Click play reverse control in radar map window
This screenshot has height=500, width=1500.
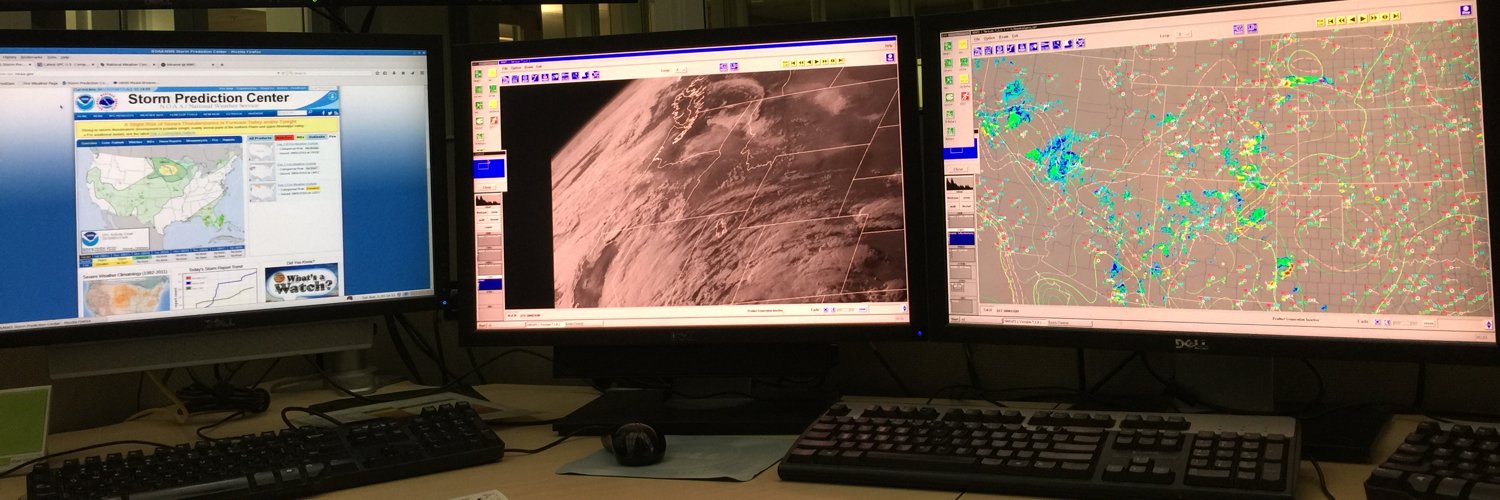[1352, 19]
